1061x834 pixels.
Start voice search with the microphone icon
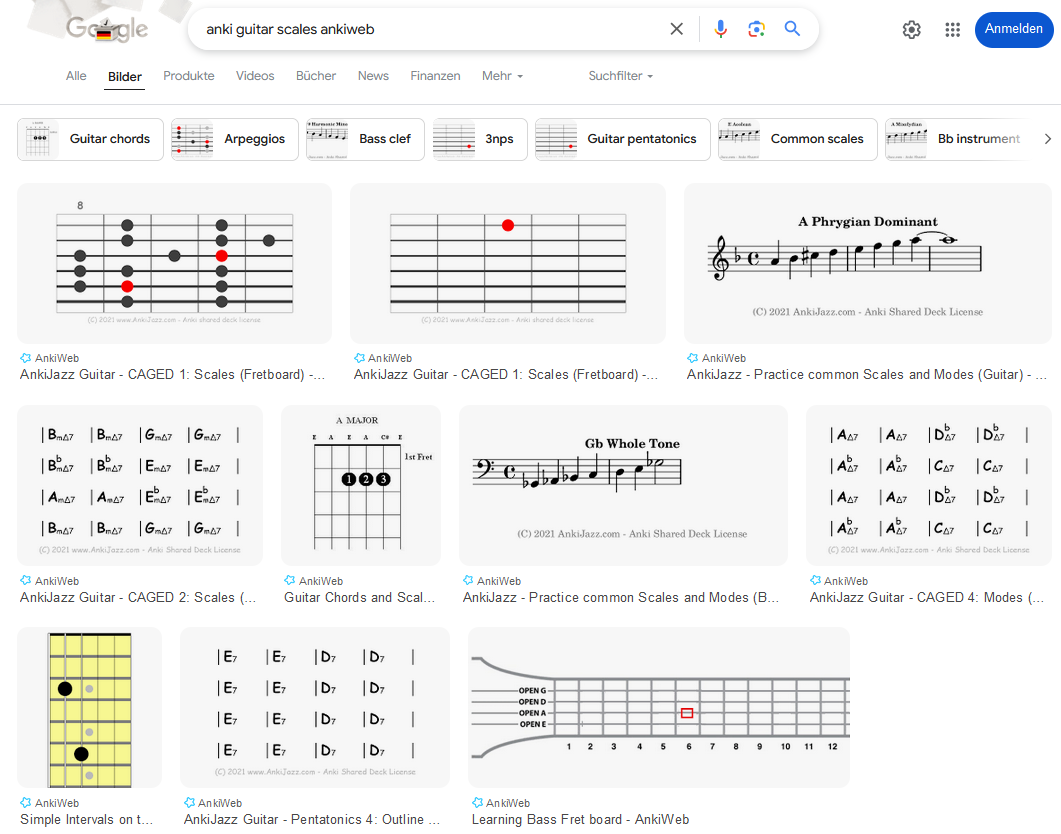coord(721,29)
